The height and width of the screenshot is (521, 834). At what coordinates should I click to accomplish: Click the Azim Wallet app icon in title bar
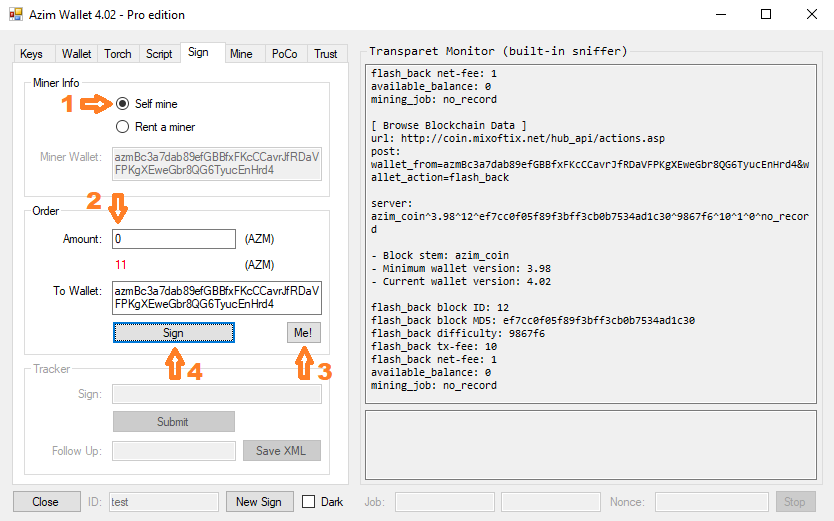click(x=16, y=14)
